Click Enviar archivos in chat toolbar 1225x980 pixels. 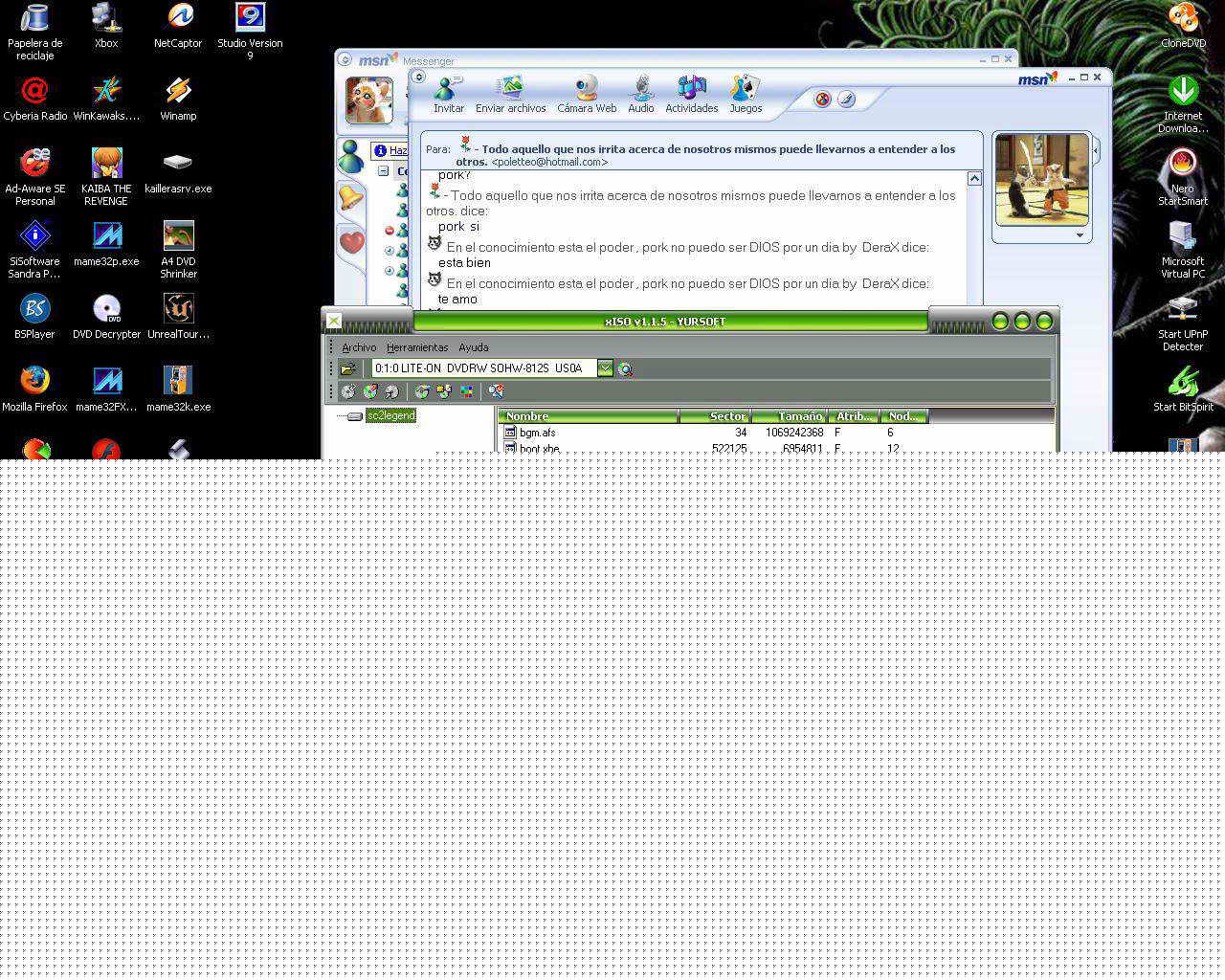(x=511, y=96)
